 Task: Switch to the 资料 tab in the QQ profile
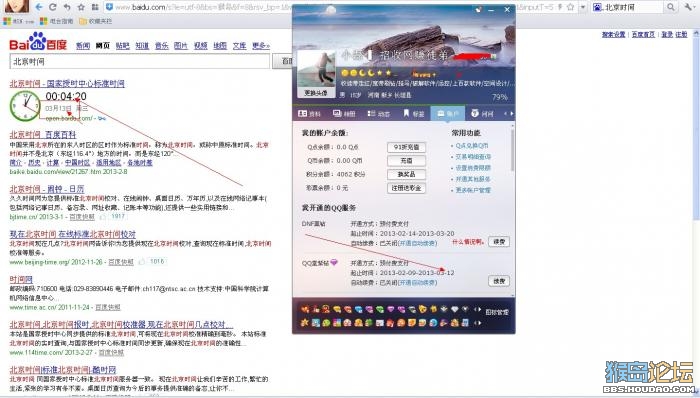click(x=309, y=114)
